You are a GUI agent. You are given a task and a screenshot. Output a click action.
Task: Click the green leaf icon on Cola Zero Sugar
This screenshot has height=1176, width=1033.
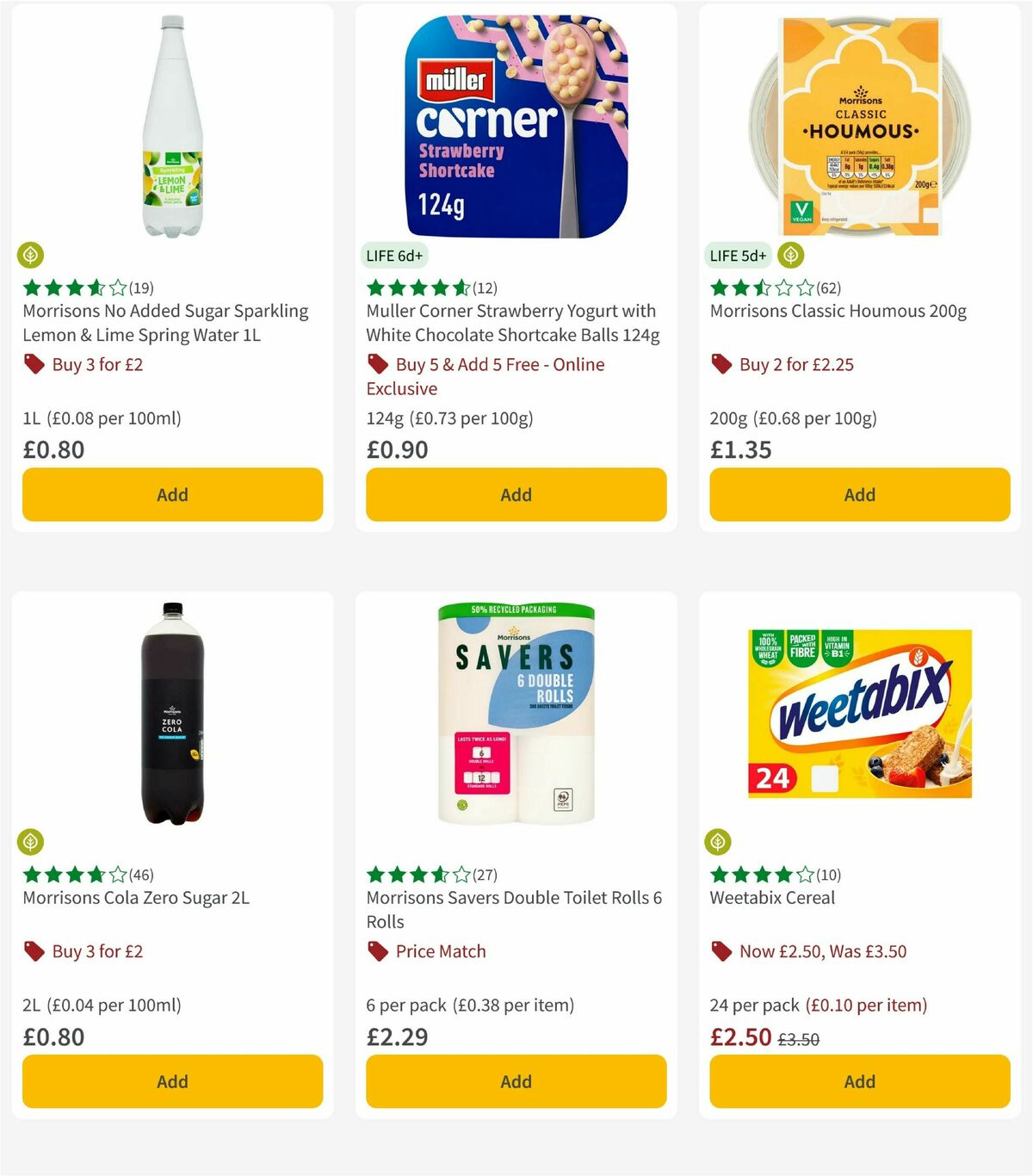click(x=32, y=842)
